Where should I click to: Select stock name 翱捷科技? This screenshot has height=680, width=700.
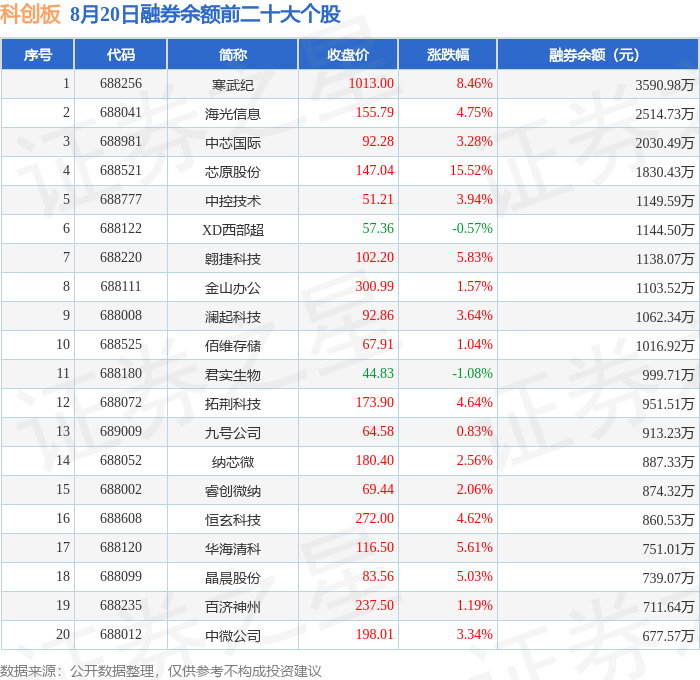(x=233, y=259)
